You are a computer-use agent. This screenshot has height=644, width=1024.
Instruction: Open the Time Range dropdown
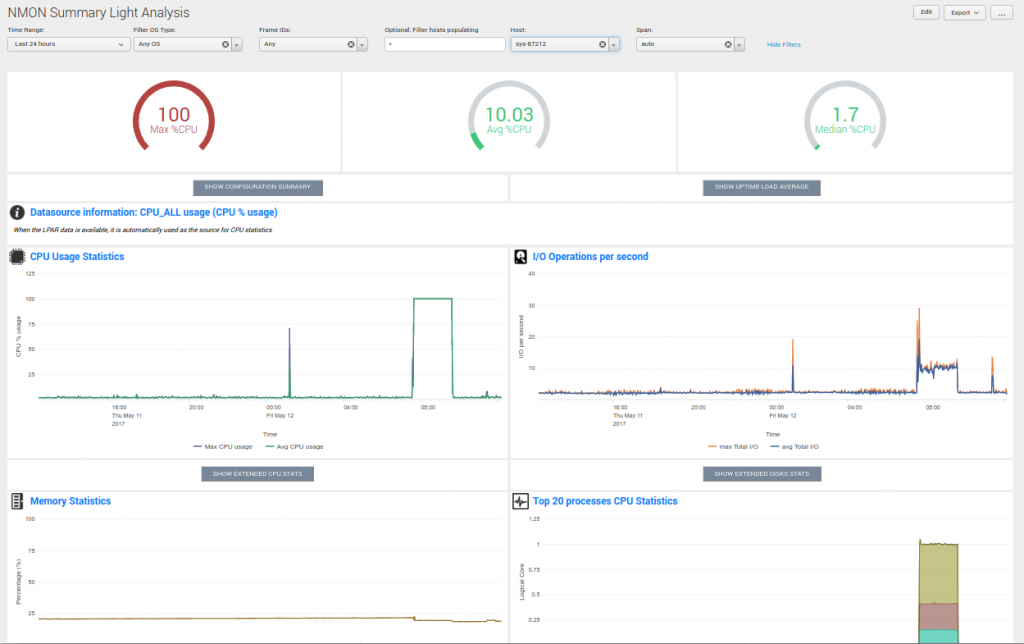[x=67, y=44]
